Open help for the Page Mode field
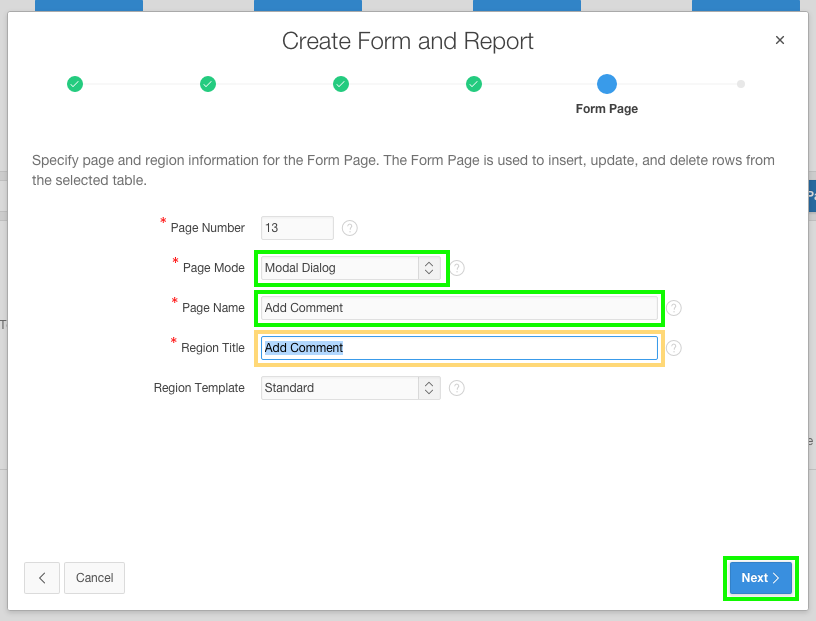This screenshot has width=816, height=621. [457, 268]
